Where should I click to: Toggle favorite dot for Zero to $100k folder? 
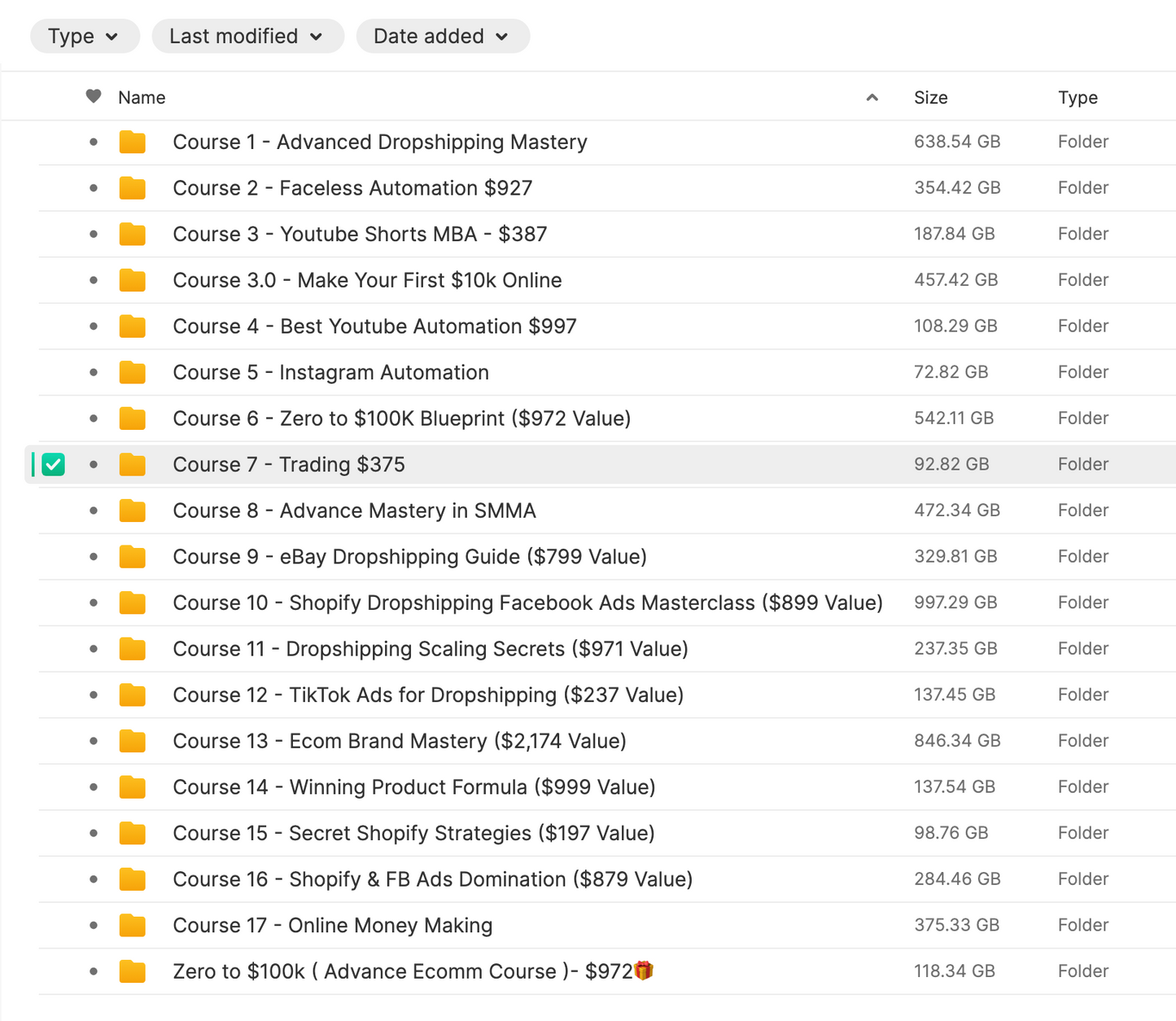point(94,971)
